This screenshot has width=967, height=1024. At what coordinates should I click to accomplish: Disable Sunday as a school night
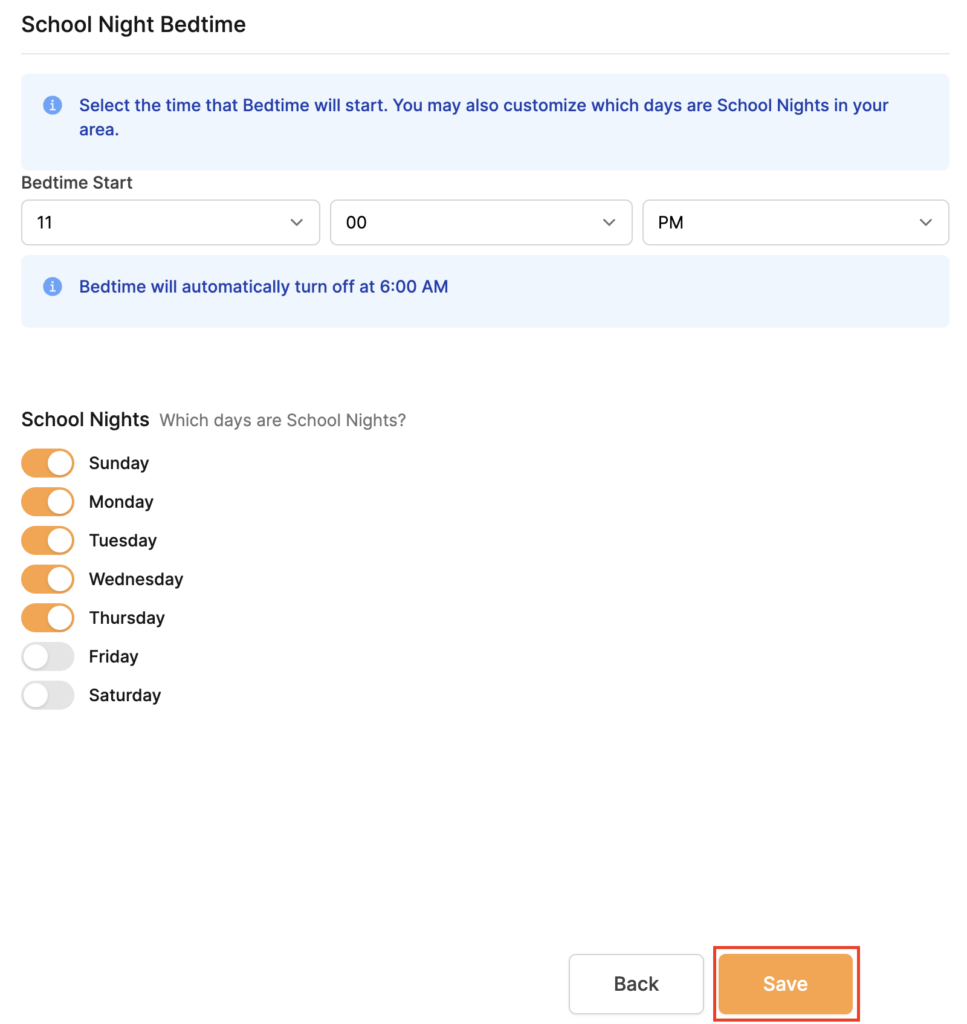point(48,463)
